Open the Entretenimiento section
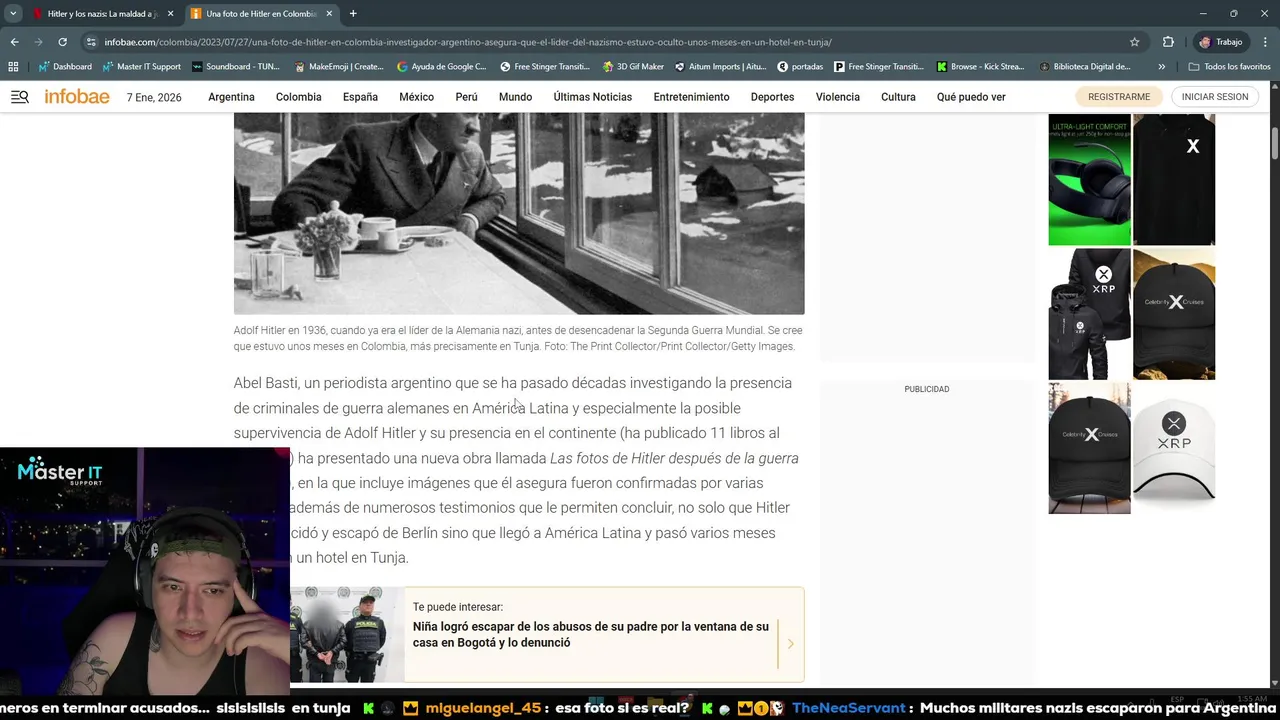 pyautogui.click(x=691, y=97)
